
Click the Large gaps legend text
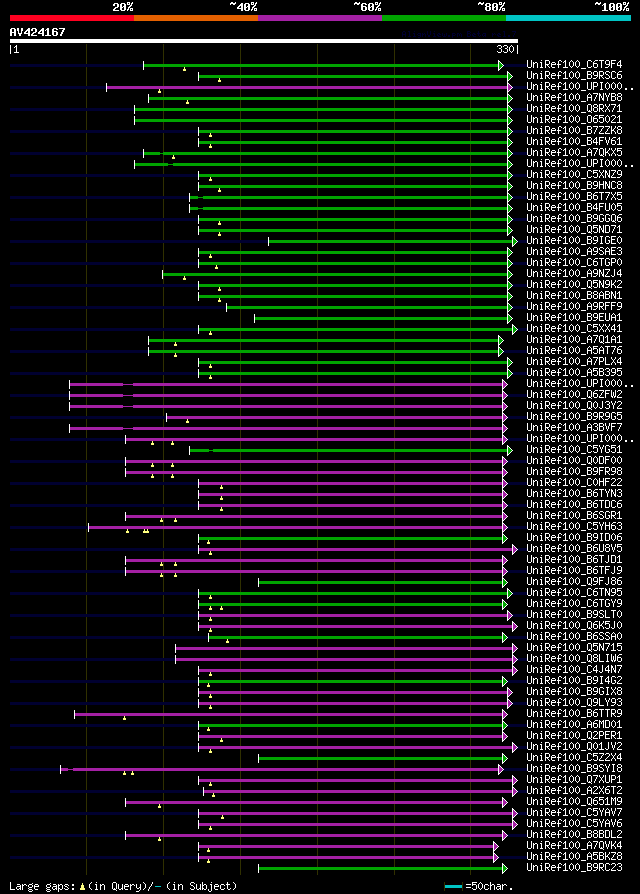tap(123, 886)
